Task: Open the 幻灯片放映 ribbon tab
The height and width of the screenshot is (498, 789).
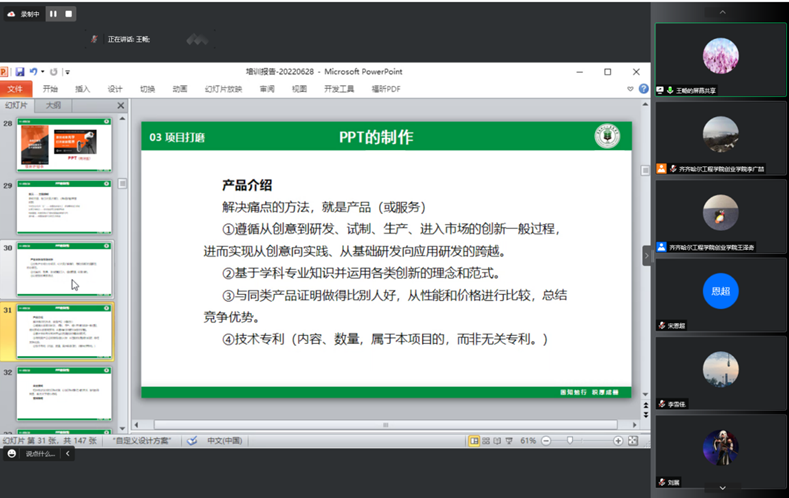Action: 223,89
